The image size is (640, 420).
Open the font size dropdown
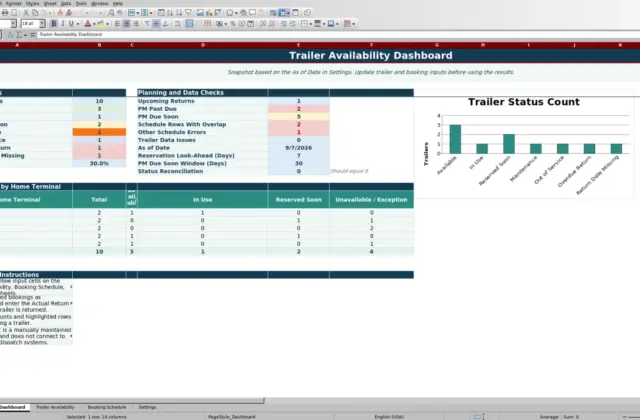pos(42,24)
